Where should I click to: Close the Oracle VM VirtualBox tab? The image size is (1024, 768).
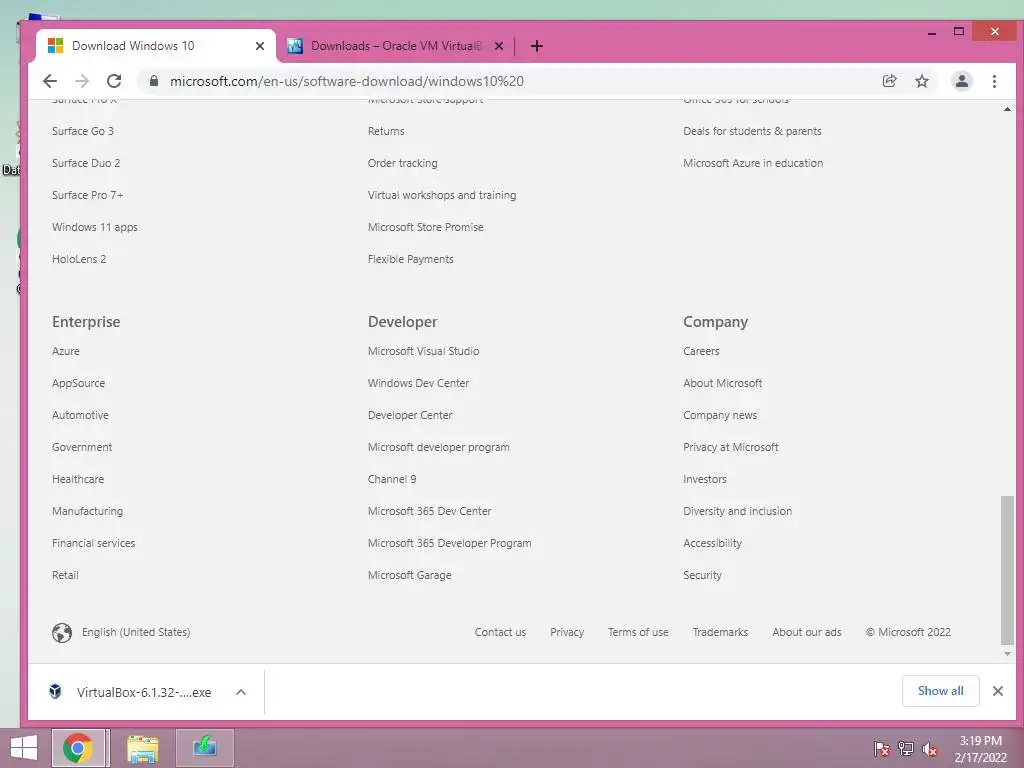pyautogui.click(x=498, y=46)
